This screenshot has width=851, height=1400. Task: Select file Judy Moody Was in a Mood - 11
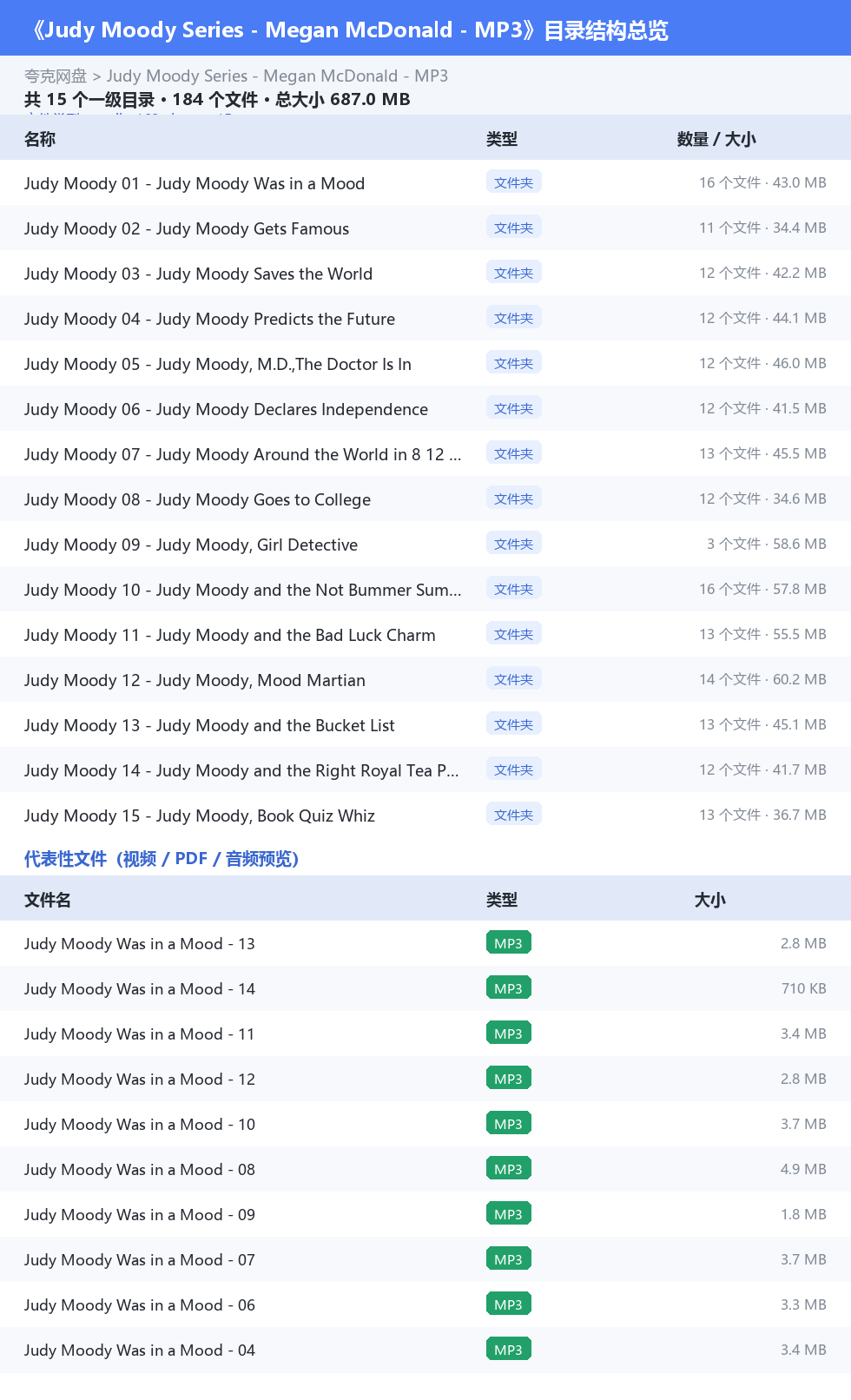tap(140, 1034)
